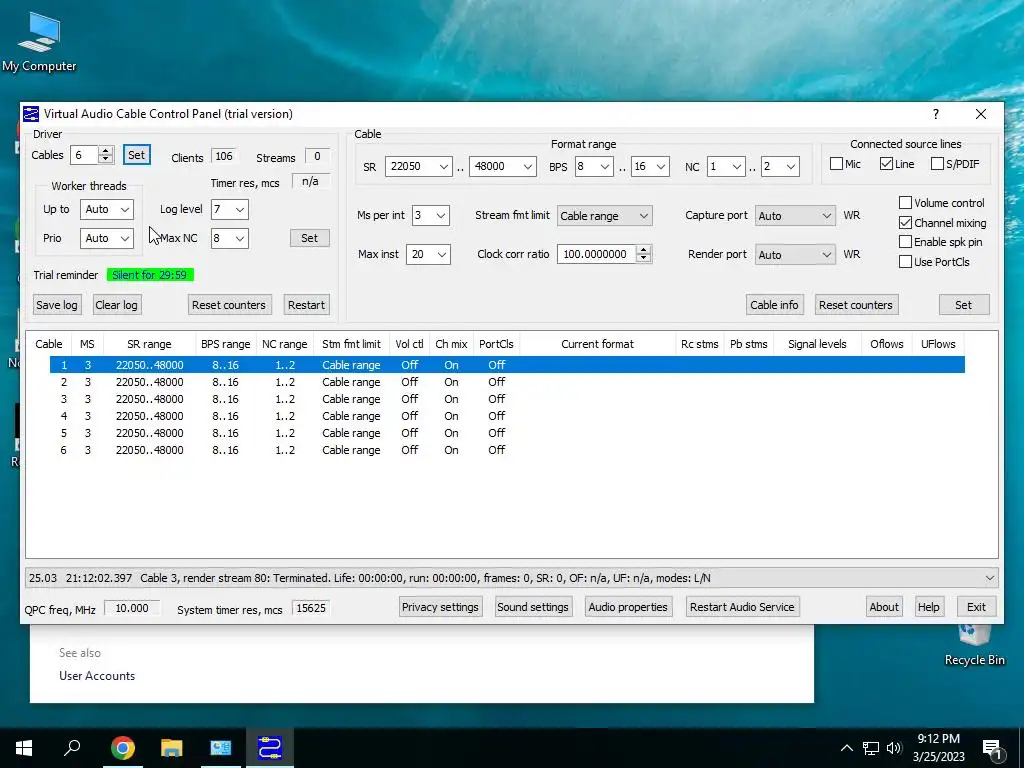Switch to Control Panel taskbar icon

tap(221, 748)
